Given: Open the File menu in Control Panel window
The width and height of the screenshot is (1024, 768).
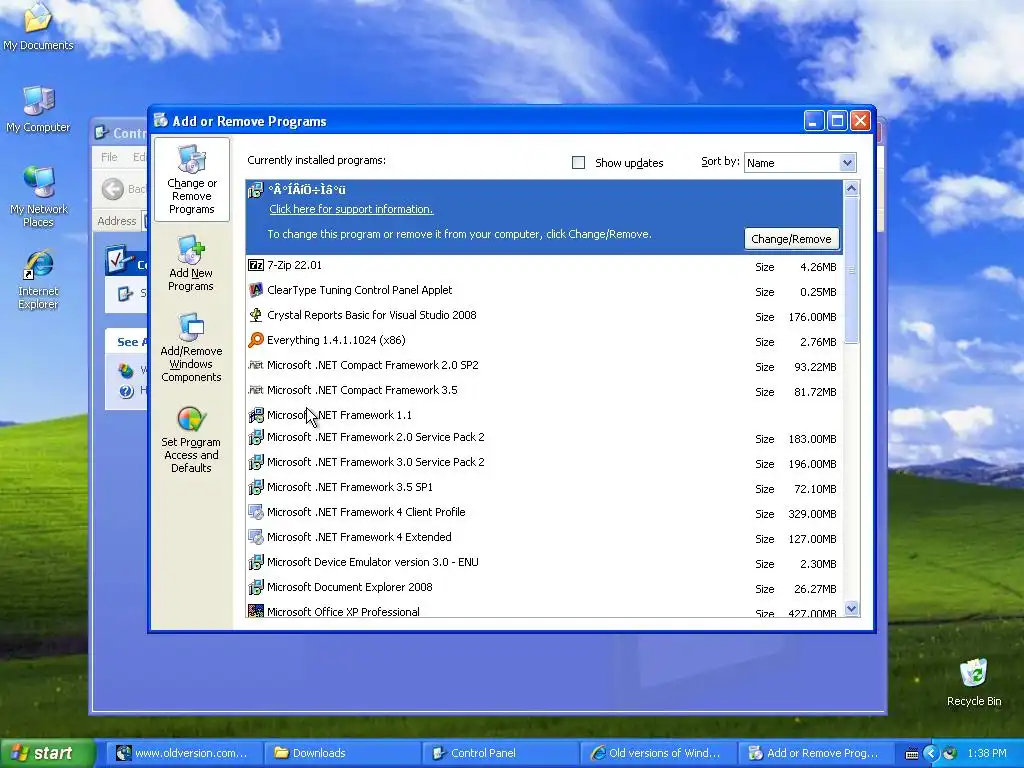Looking at the screenshot, I should (x=109, y=157).
